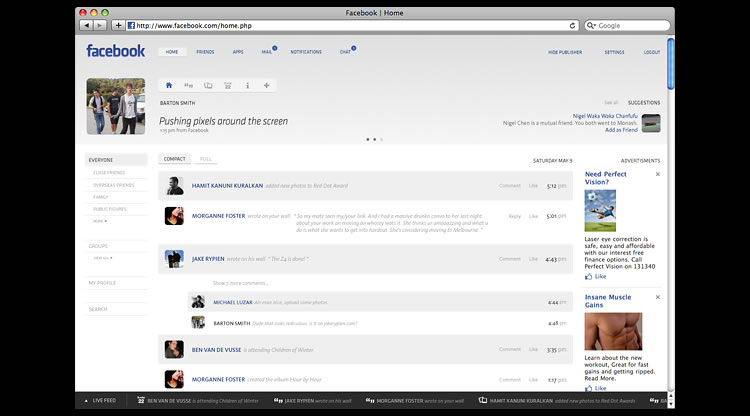Expand More under friend lists

click(x=99, y=220)
